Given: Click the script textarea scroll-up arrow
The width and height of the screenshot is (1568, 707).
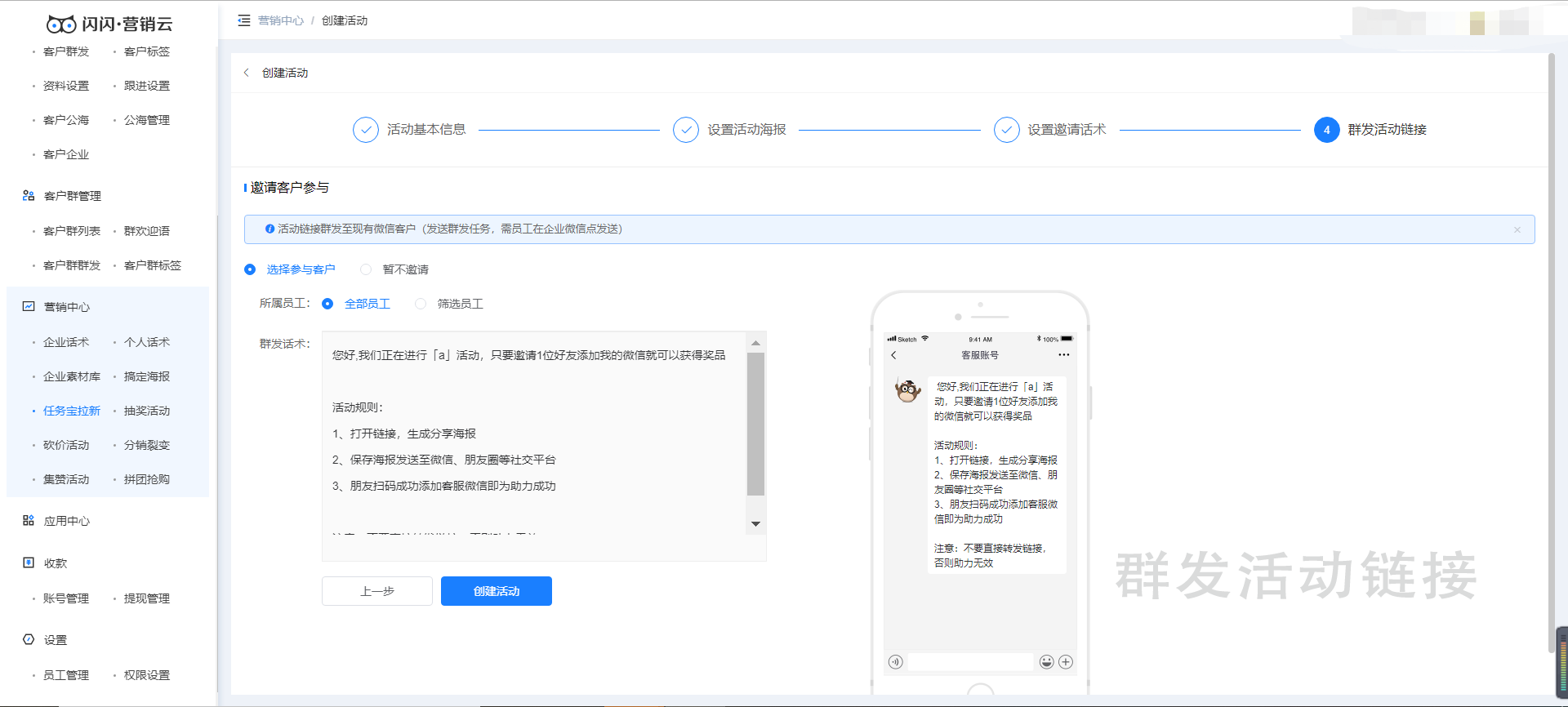Looking at the screenshot, I should tap(755, 343).
